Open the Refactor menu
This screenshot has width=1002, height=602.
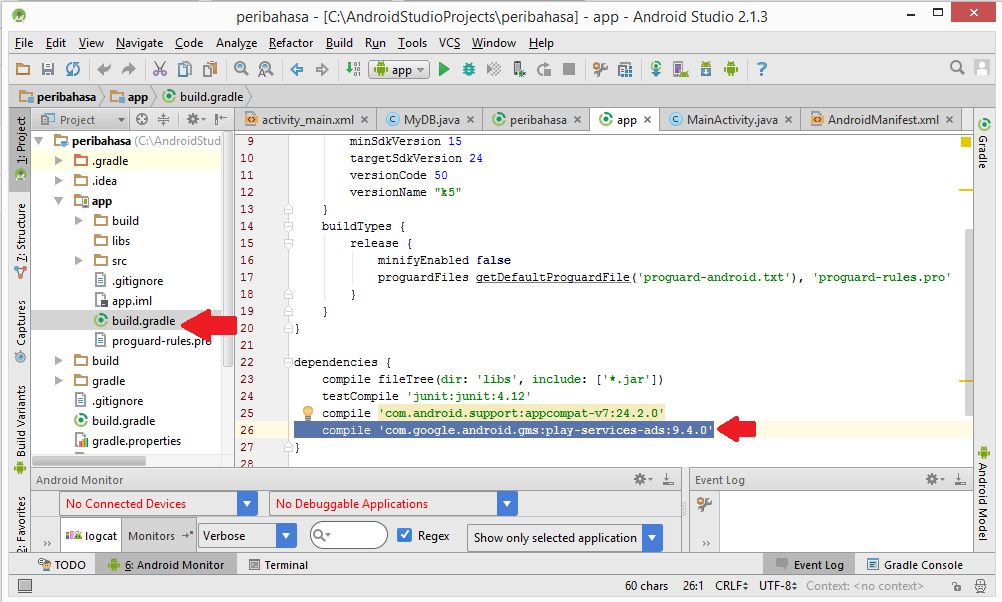(x=291, y=43)
